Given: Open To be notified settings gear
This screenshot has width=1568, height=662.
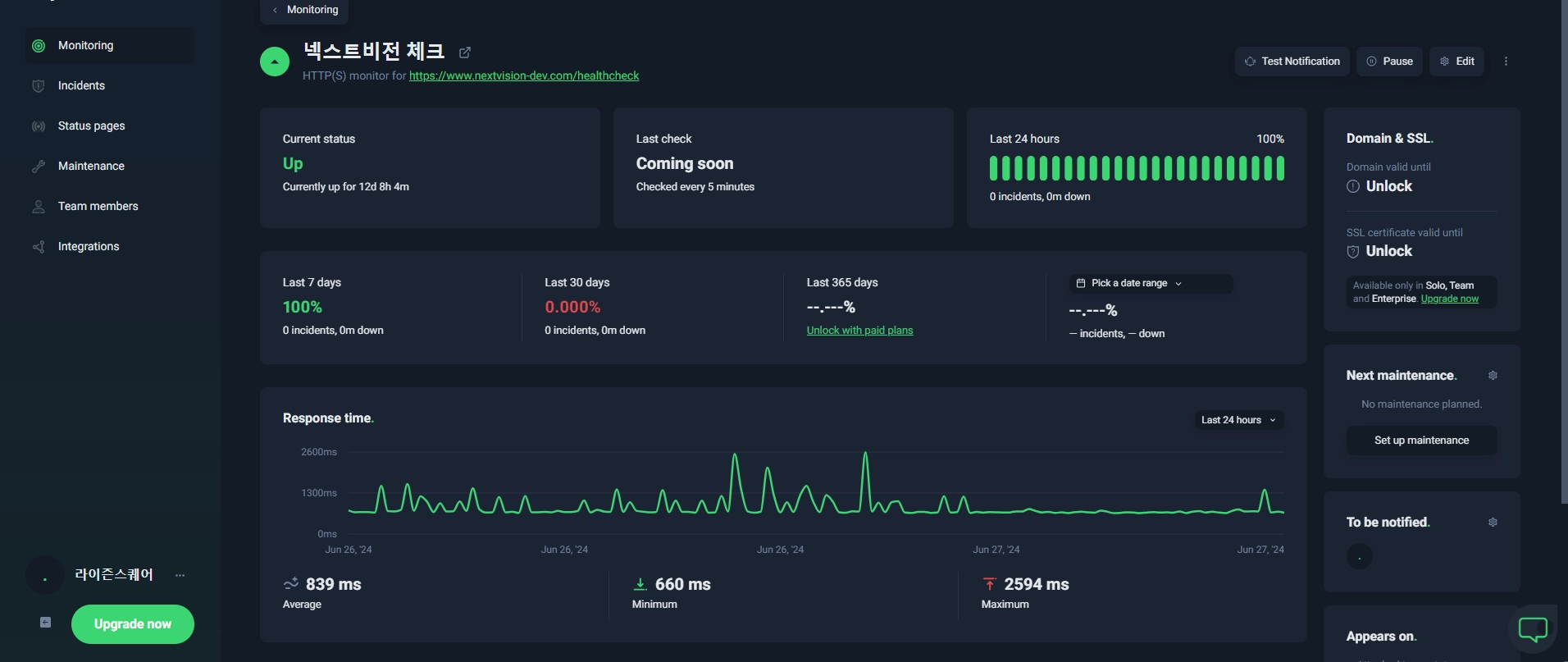Looking at the screenshot, I should 1493,523.
